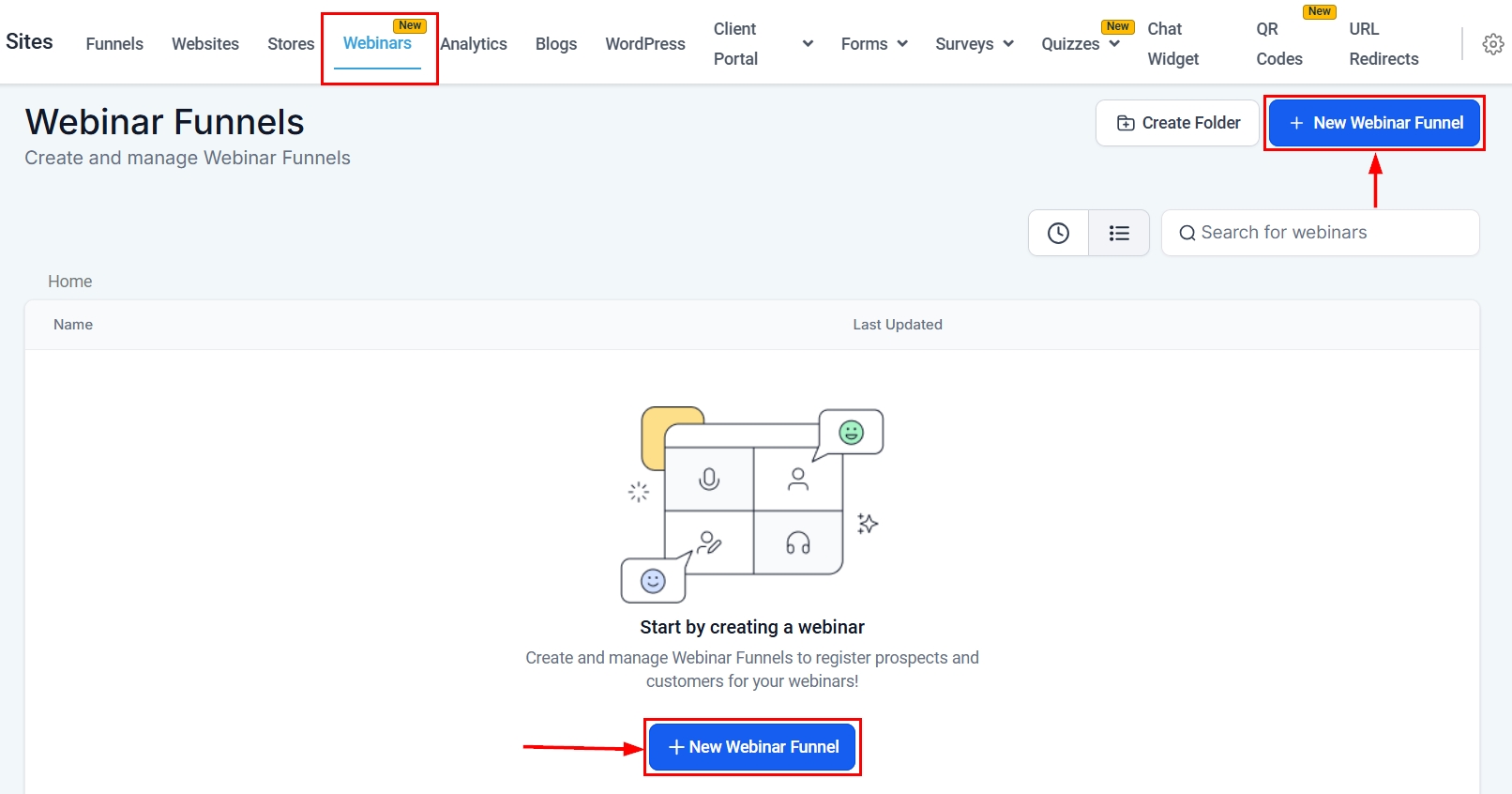Open the Chat Widget tab

pos(1172,44)
